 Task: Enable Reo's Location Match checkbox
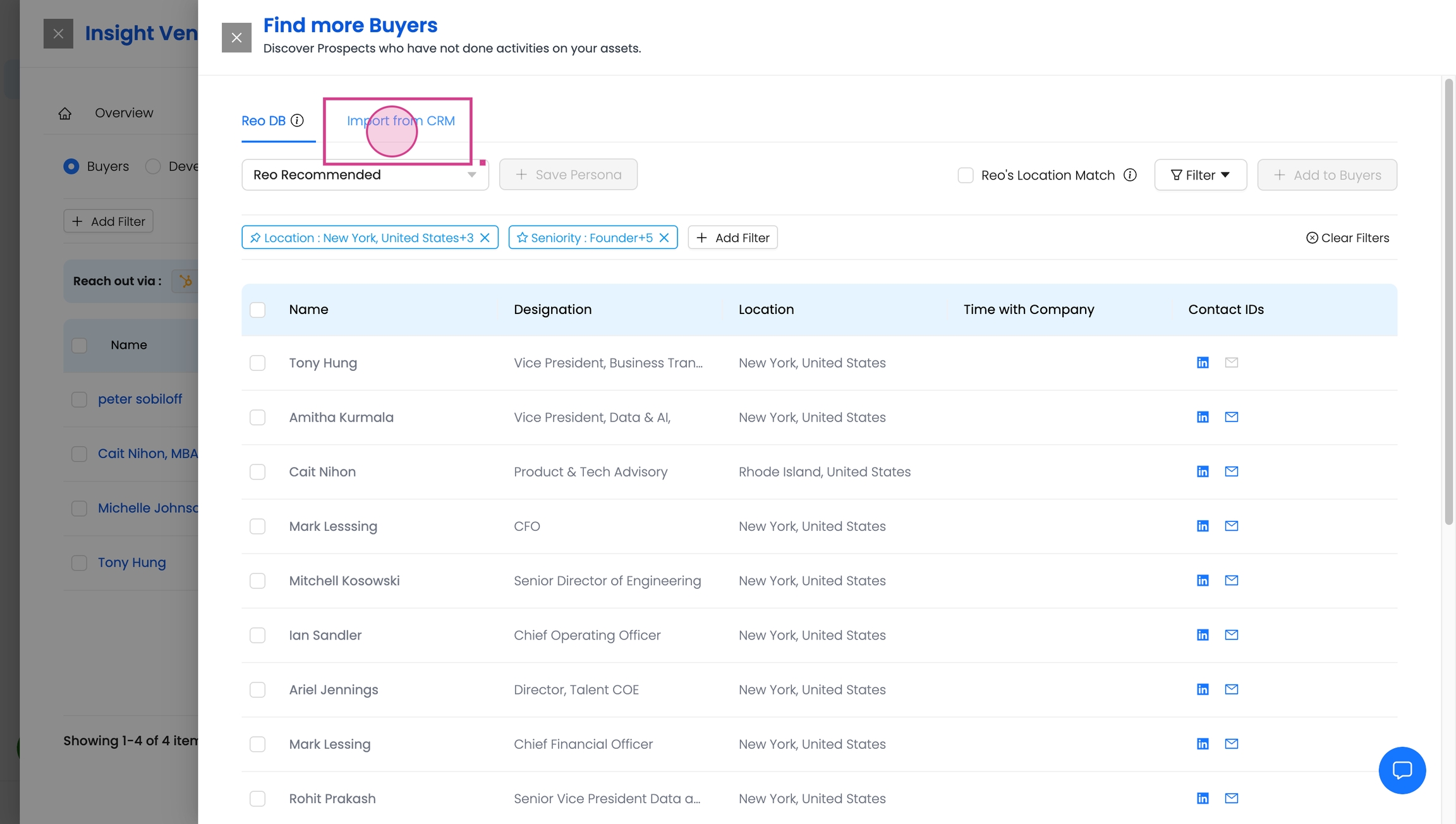pyautogui.click(x=965, y=175)
